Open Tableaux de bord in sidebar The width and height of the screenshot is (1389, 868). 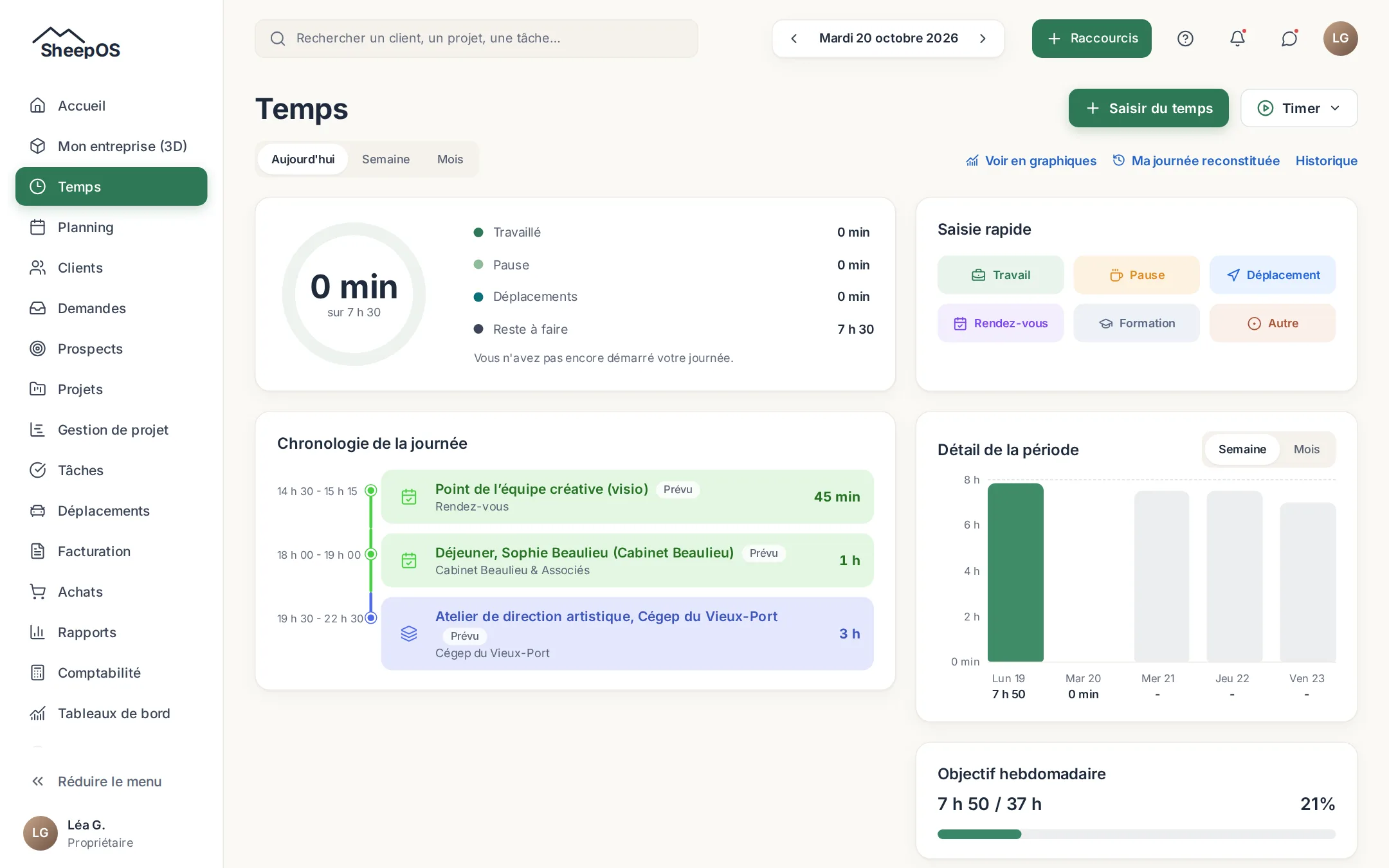pyautogui.click(x=111, y=713)
